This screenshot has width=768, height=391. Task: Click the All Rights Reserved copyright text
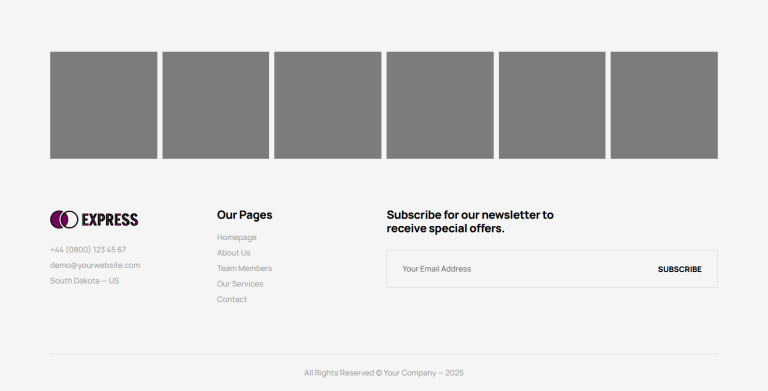(x=384, y=373)
